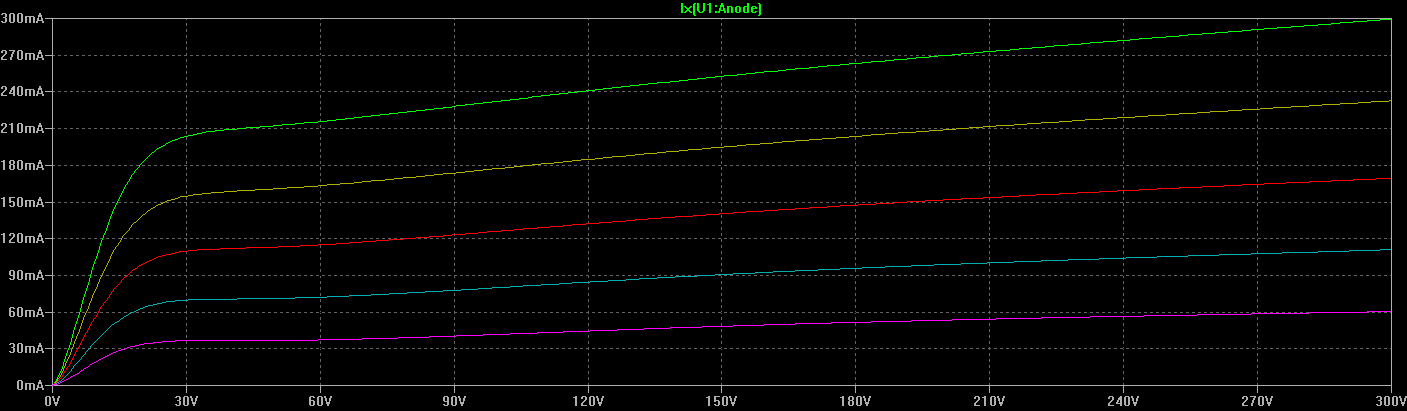Click the 270V horizontal axis label
The width and height of the screenshot is (1407, 411).
tap(1258, 401)
